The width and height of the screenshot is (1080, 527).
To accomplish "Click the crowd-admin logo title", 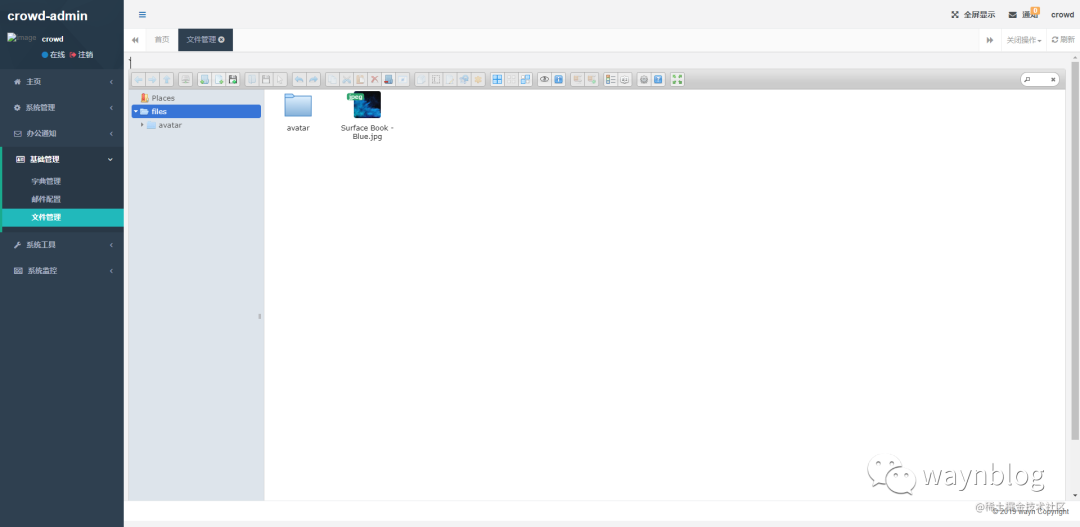I will point(48,15).
